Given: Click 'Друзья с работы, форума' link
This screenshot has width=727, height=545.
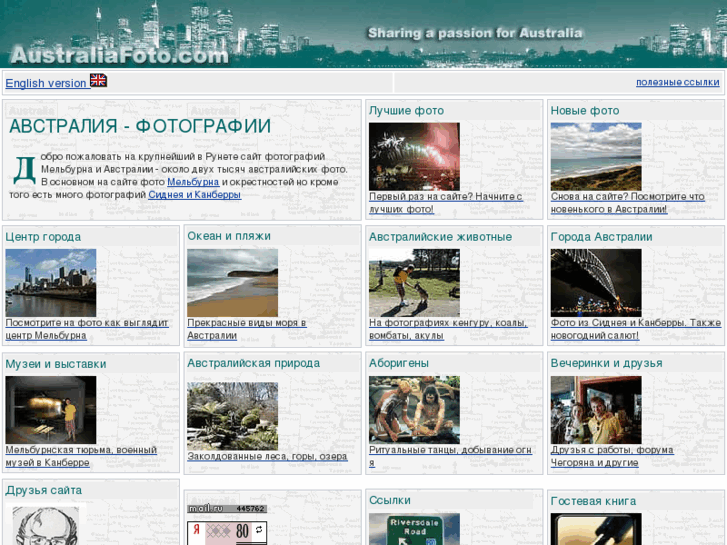Looking at the screenshot, I should coord(612,456).
